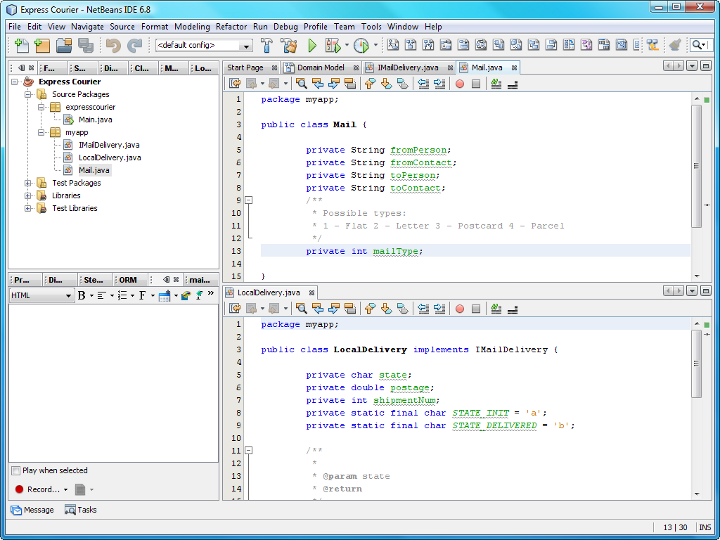Click the Font F icon in HTML panel
This screenshot has width=720, height=540.
(x=142, y=295)
